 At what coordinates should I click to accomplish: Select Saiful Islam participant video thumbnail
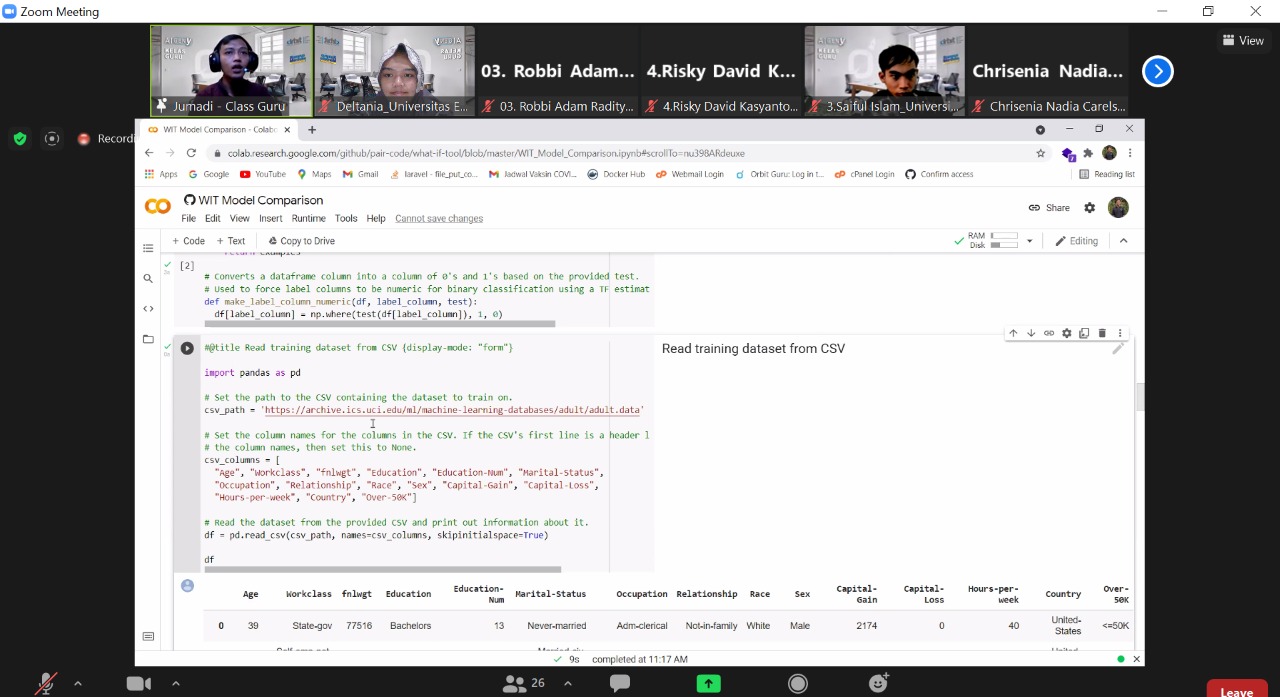(x=885, y=71)
